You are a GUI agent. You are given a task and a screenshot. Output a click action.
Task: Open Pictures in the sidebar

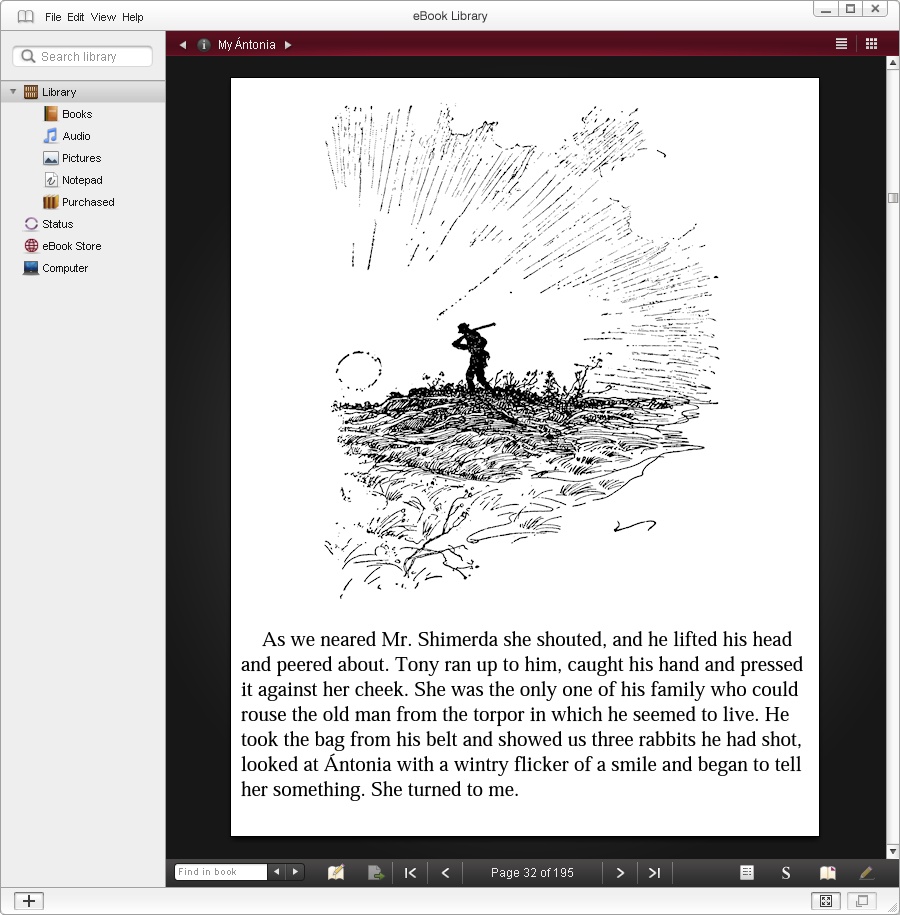click(x=81, y=158)
